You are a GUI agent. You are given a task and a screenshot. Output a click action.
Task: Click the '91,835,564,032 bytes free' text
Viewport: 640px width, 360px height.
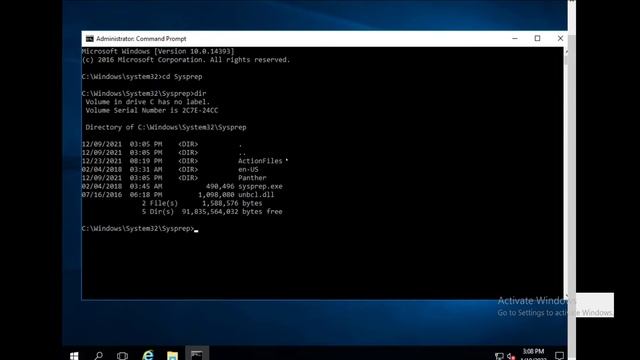pyautogui.click(x=232, y=211)
